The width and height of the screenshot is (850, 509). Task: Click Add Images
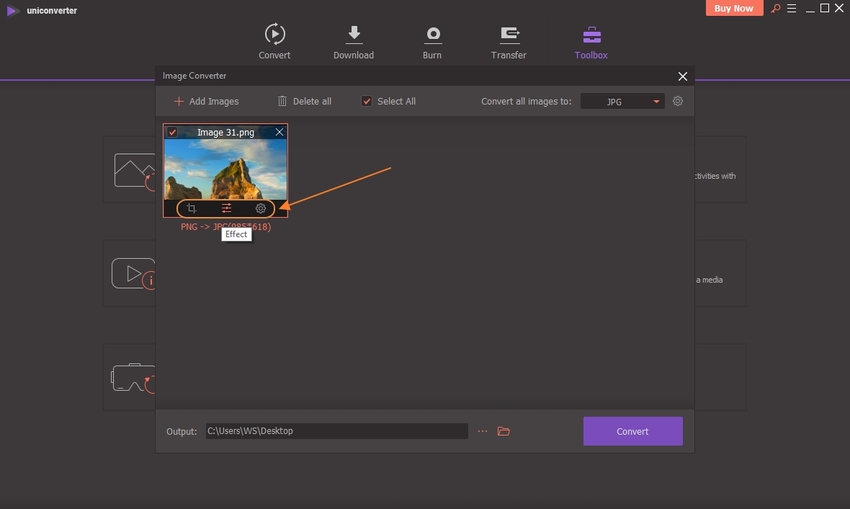[206, 101]
